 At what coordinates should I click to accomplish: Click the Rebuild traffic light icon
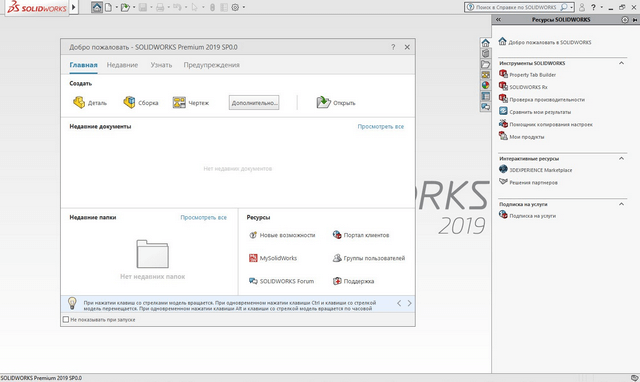212,7
